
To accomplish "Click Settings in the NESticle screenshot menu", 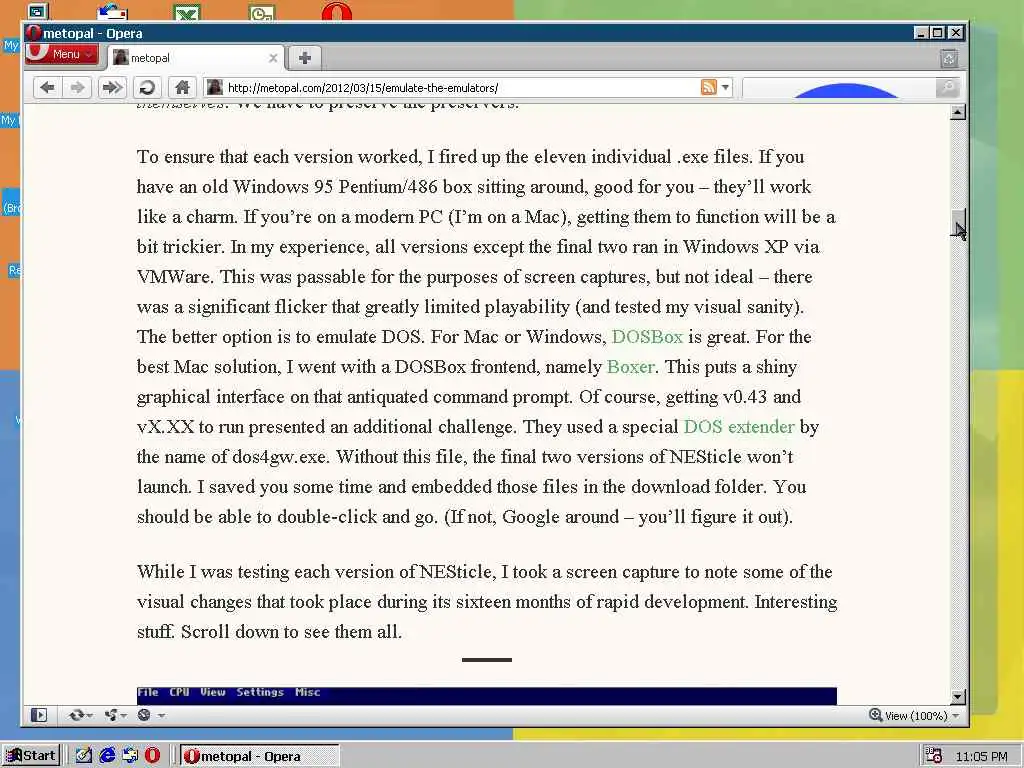I will click(x=260, y=692).
